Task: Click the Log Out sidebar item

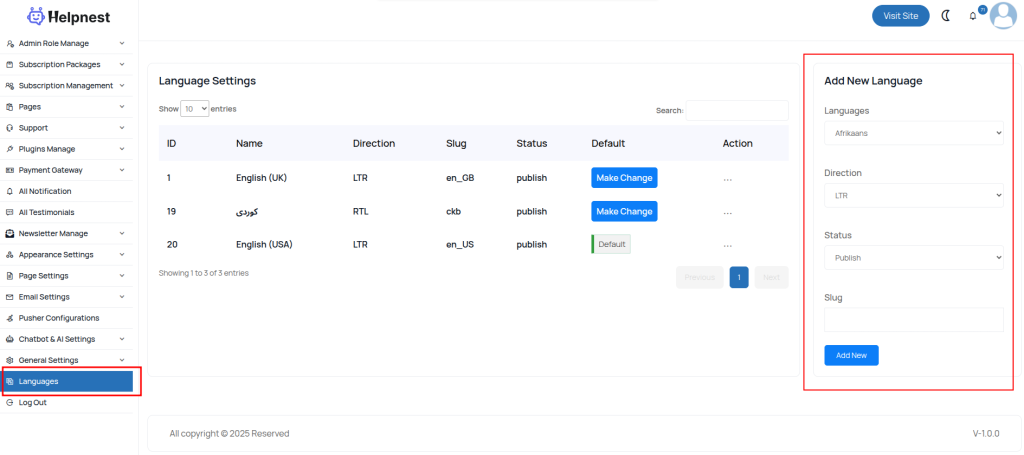Action: [32, 402]
